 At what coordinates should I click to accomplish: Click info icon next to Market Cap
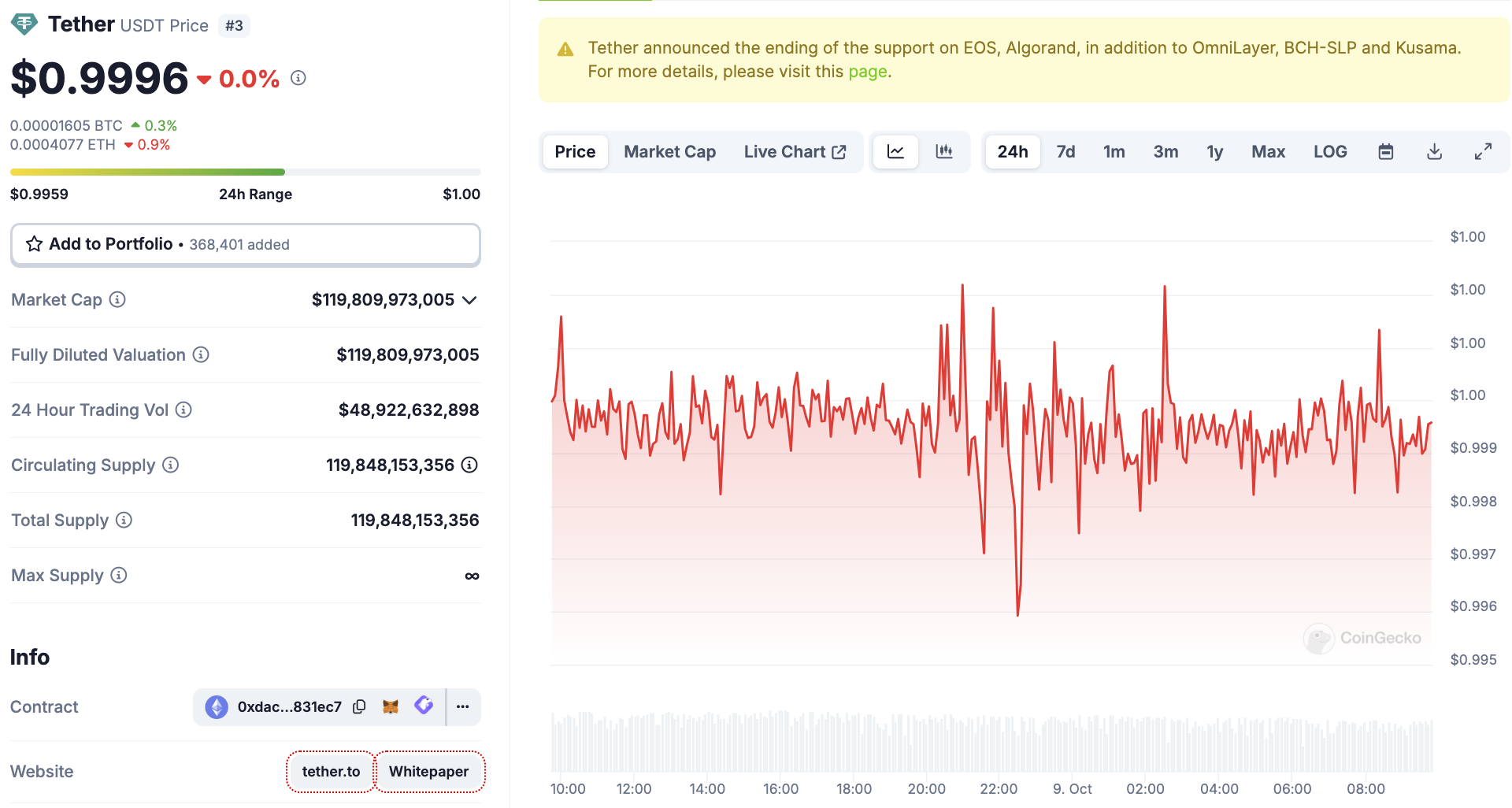[117, 299]
